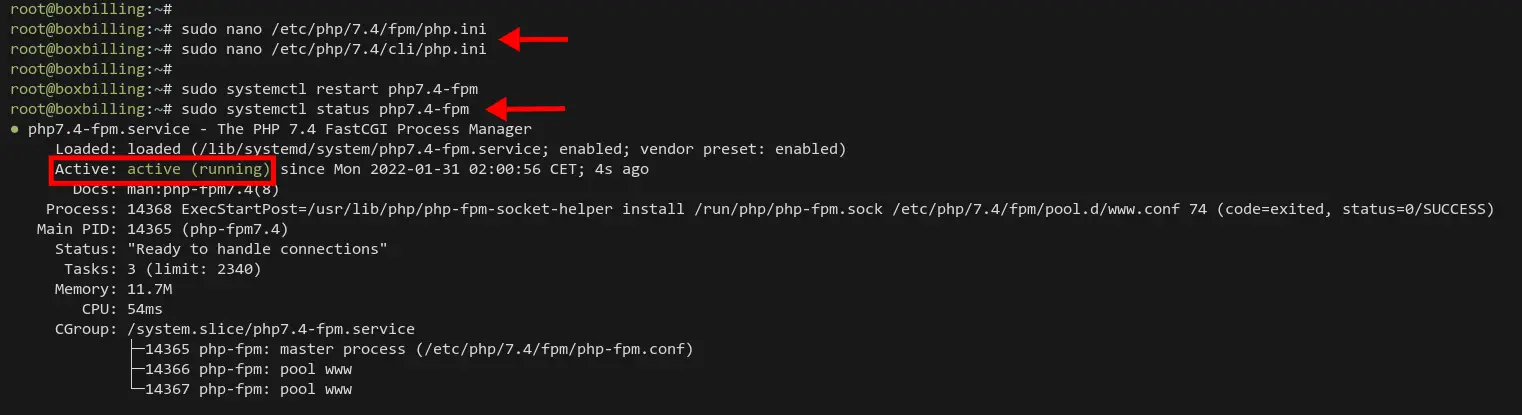1522x415 pixels.
Task: Click the 'Process: 14368 ExecStartPost' line
Action: pyautogui.click(x=770, y=209)
